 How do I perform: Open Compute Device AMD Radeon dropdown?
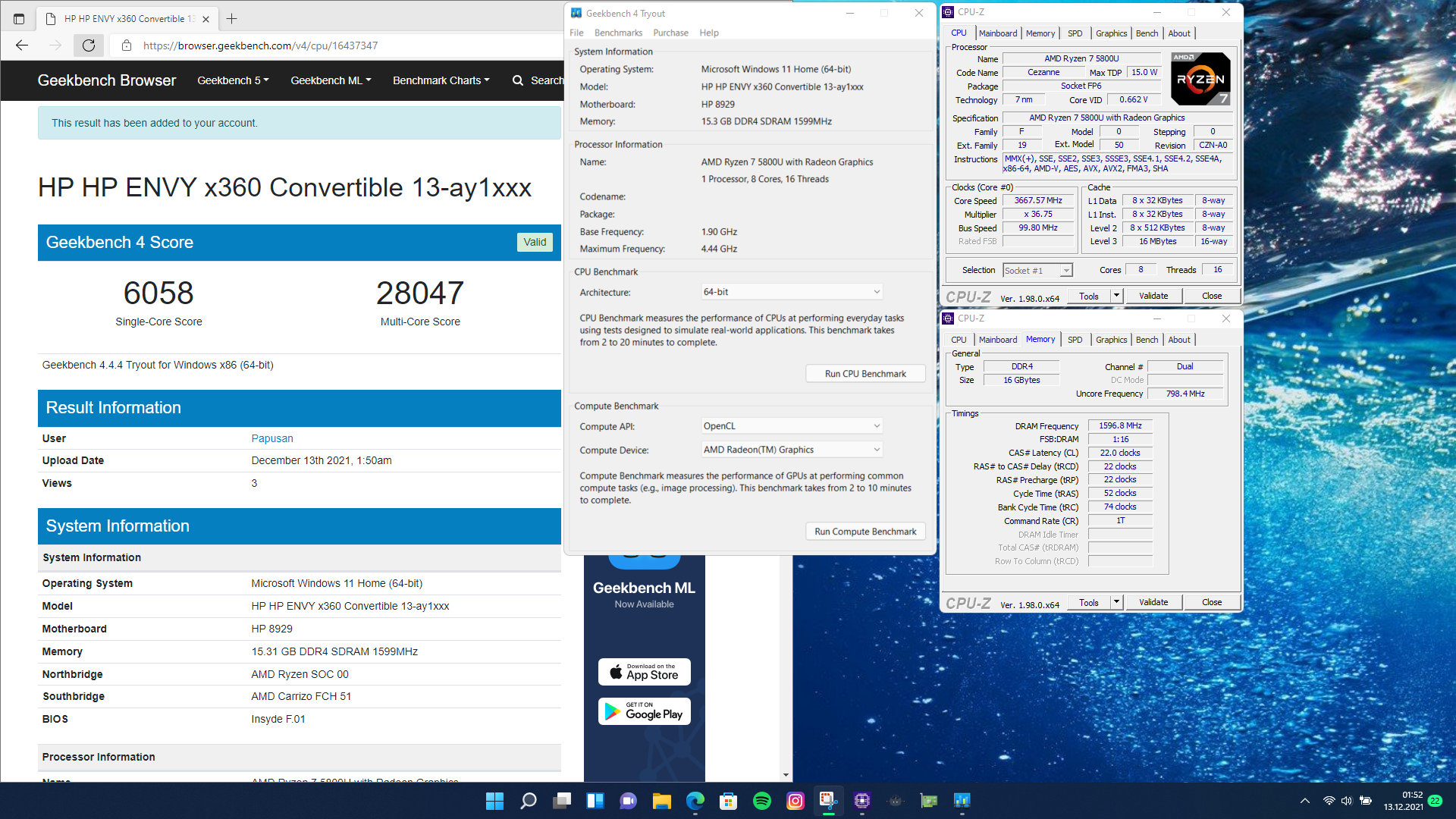[792, 450]
